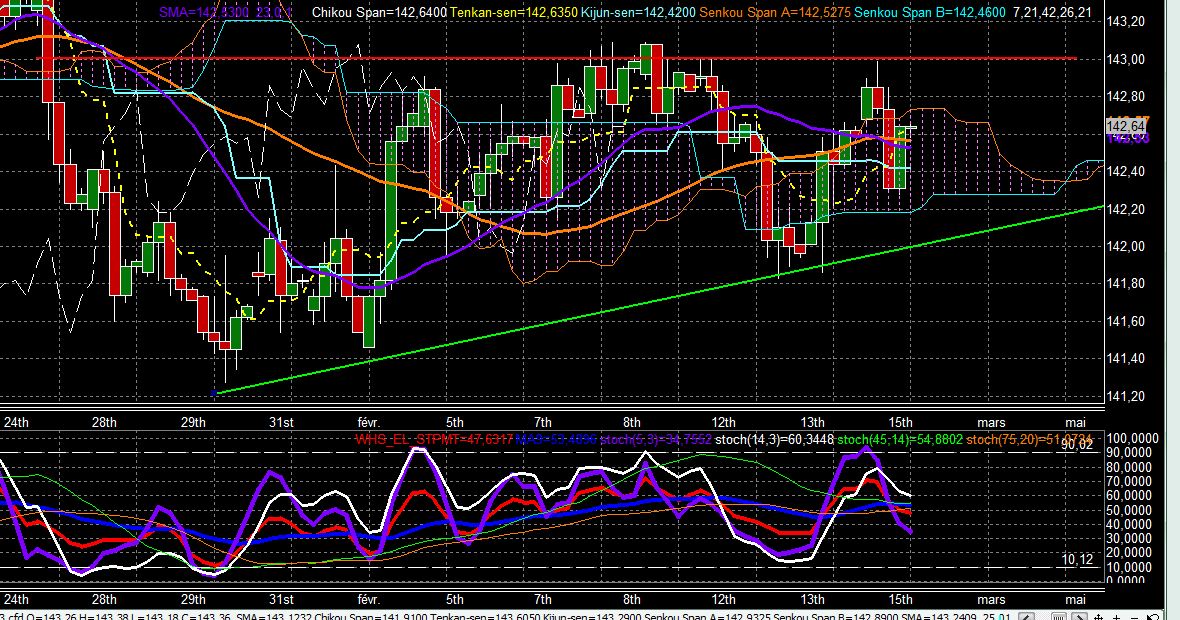Click the 143,20 price axis label

(1127, 21)
